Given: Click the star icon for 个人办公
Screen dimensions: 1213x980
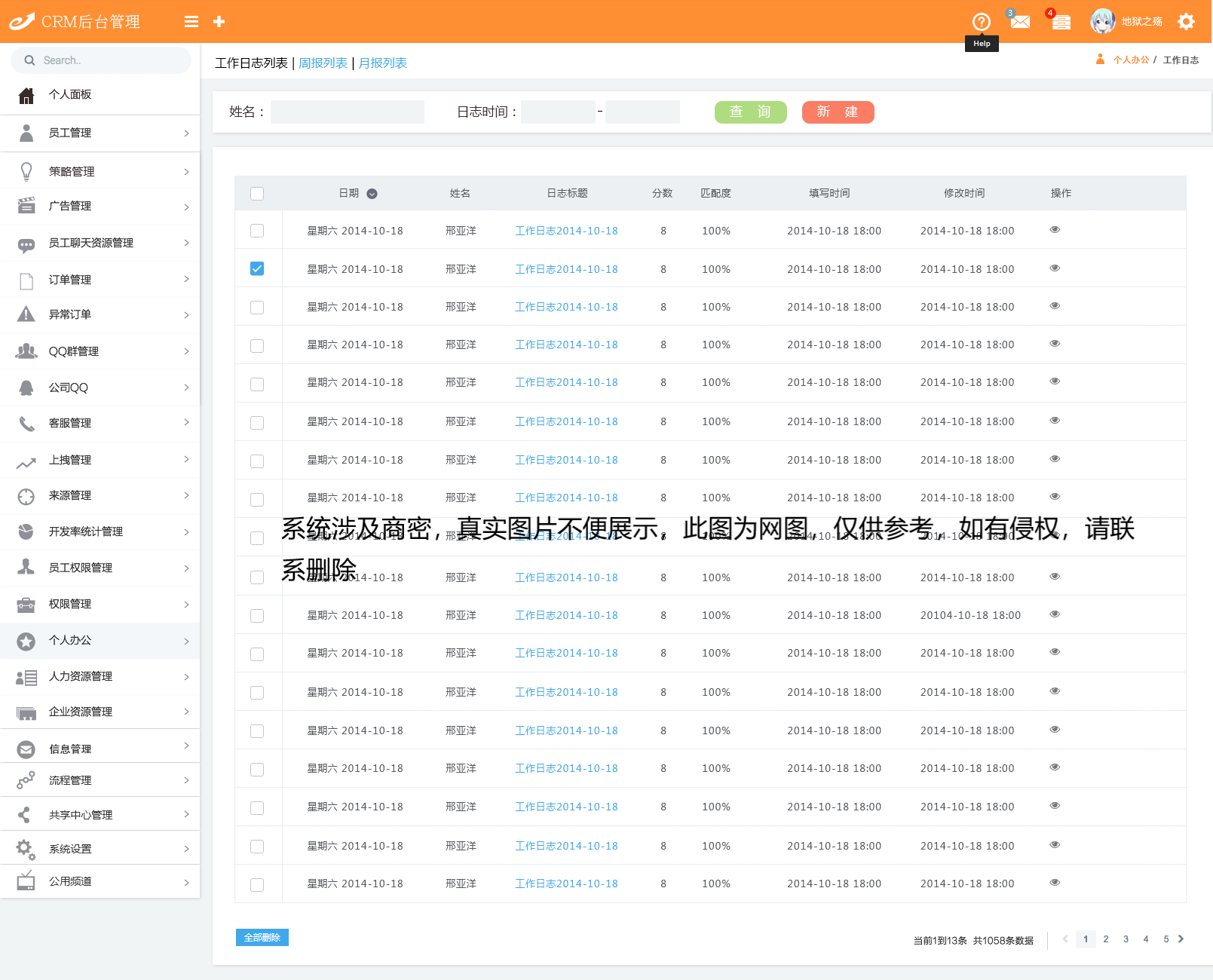Looking at the screenshot, I should coord(26,642).
